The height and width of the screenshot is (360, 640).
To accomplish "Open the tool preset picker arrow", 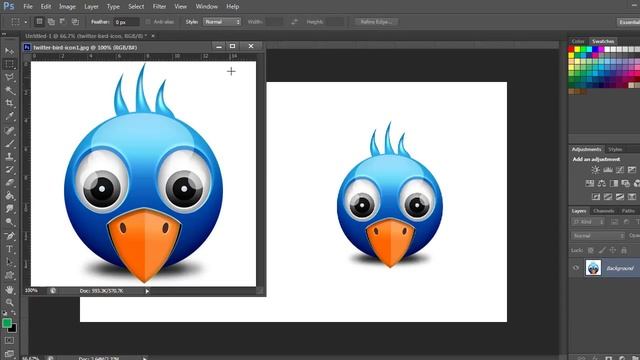I will click(x=26, y=22).
